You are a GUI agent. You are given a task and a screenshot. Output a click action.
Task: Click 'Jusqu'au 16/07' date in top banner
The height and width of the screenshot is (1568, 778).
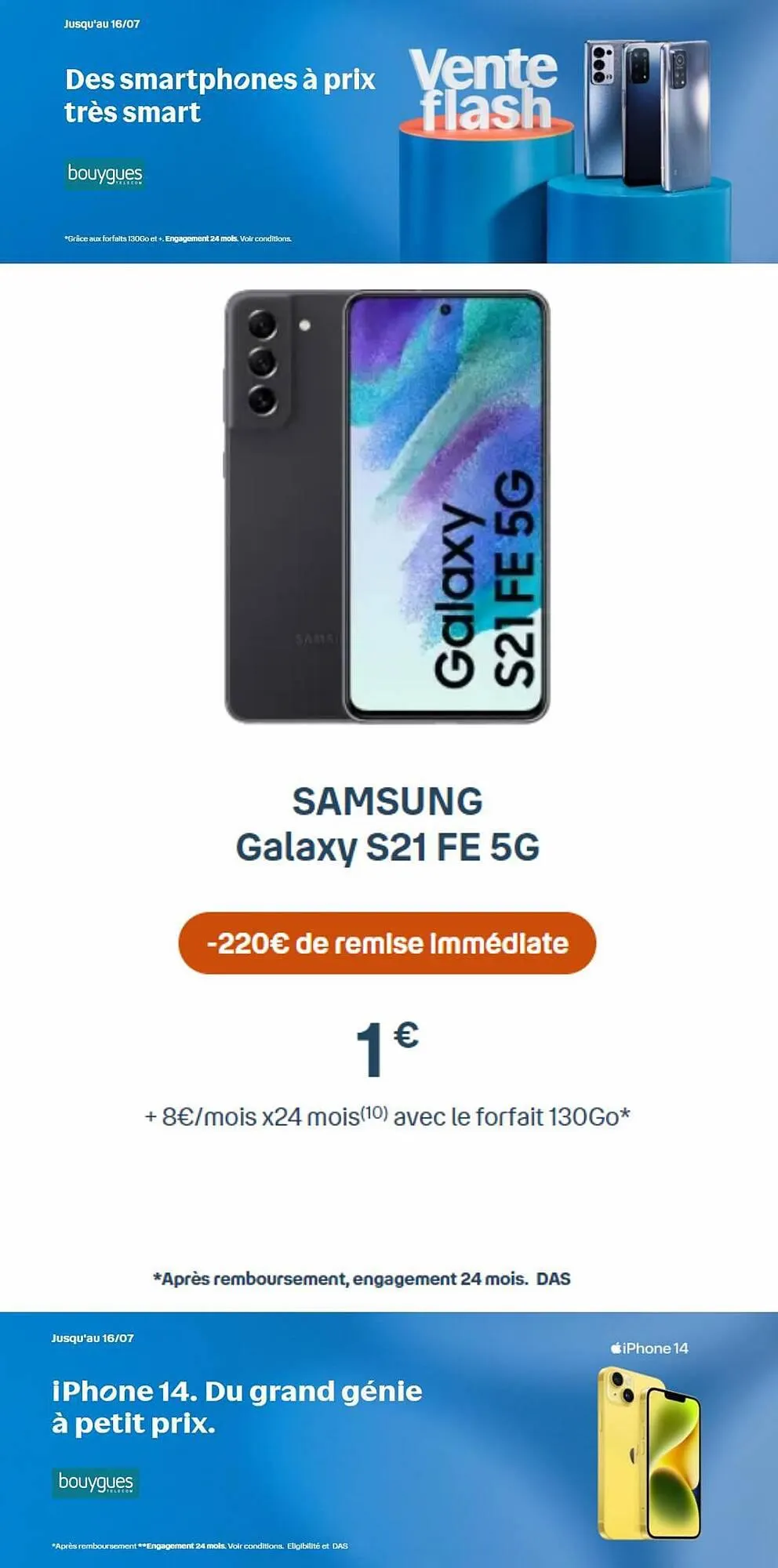pyautogui.click(x=102, y=24)
